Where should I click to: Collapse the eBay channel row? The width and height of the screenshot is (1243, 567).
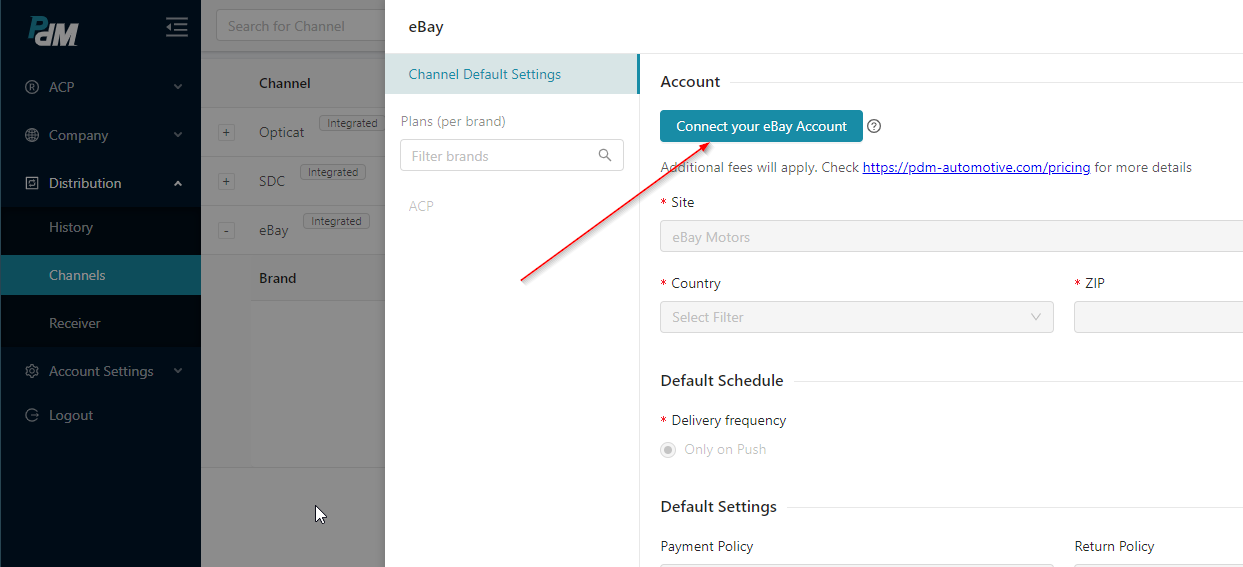click(x=226, y=230)
